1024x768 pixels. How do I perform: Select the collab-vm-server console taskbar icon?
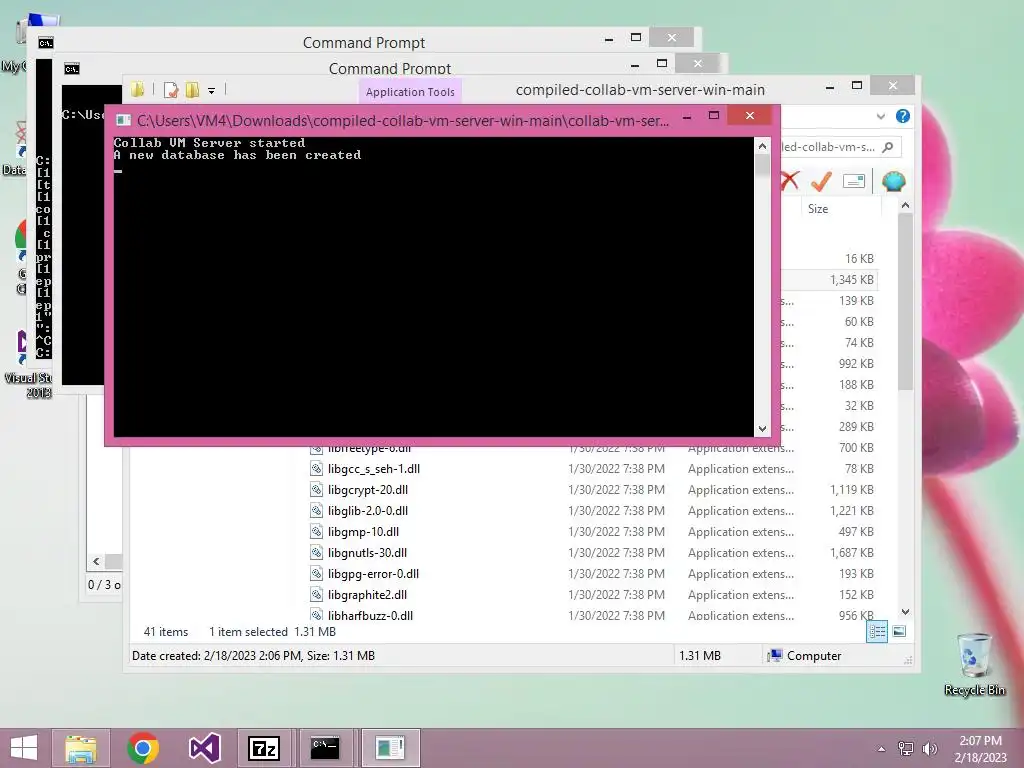390,748
